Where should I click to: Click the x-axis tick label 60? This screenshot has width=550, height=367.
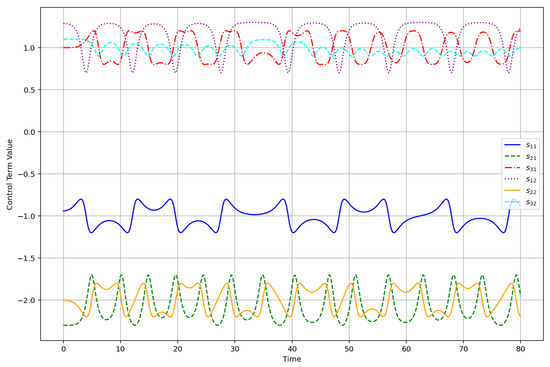[406, 349]
